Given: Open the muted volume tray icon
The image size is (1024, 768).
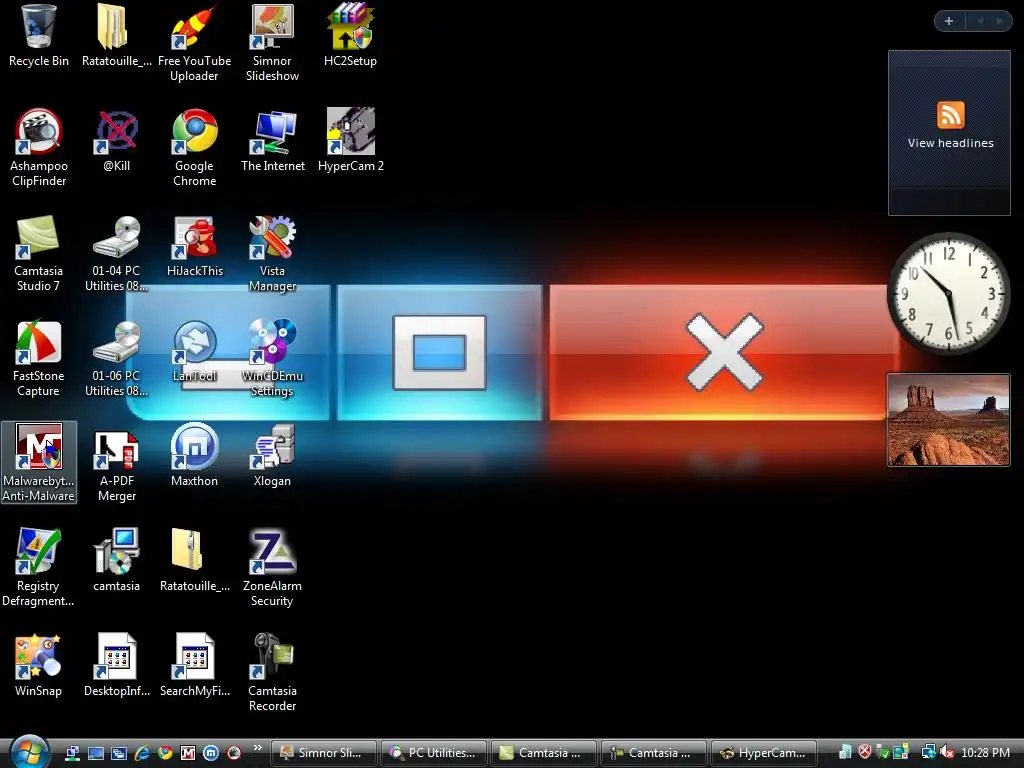Looking at the screenshot, I should (946, 752).
